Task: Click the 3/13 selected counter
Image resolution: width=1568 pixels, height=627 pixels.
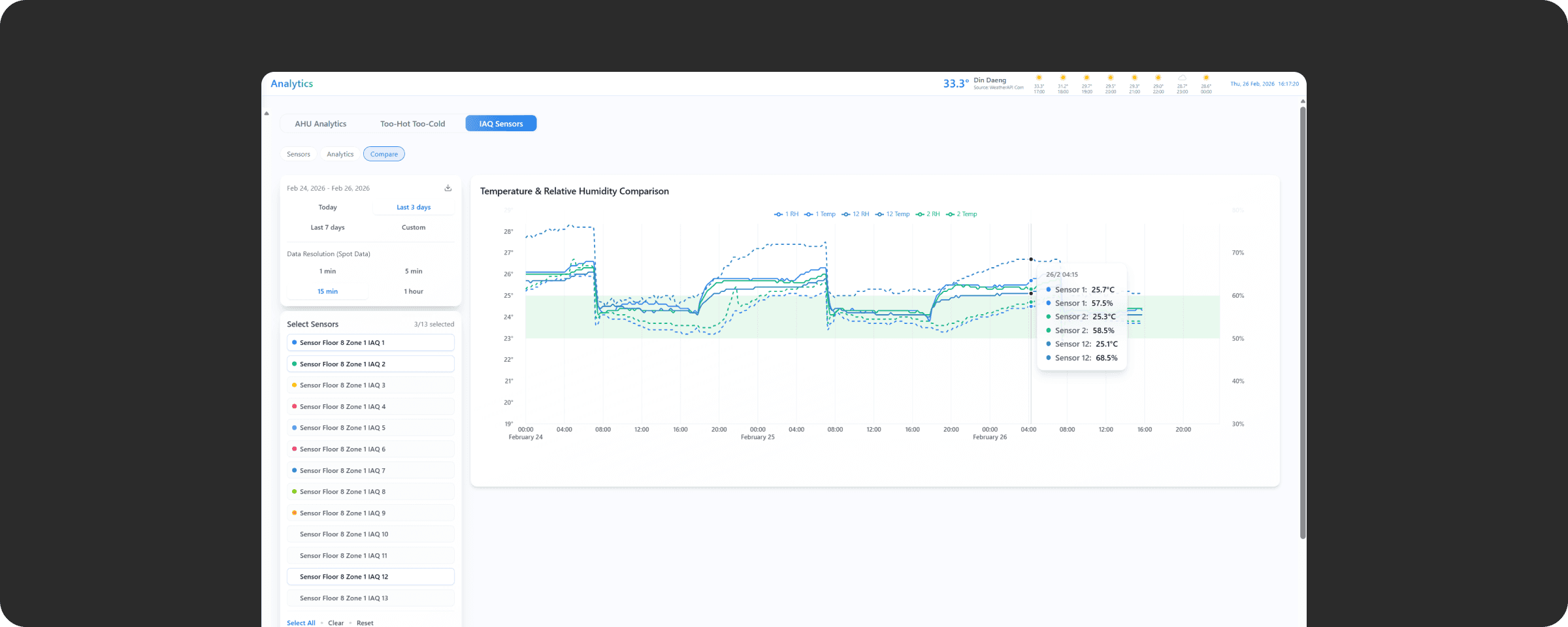Action: click(x=434, y=324)
